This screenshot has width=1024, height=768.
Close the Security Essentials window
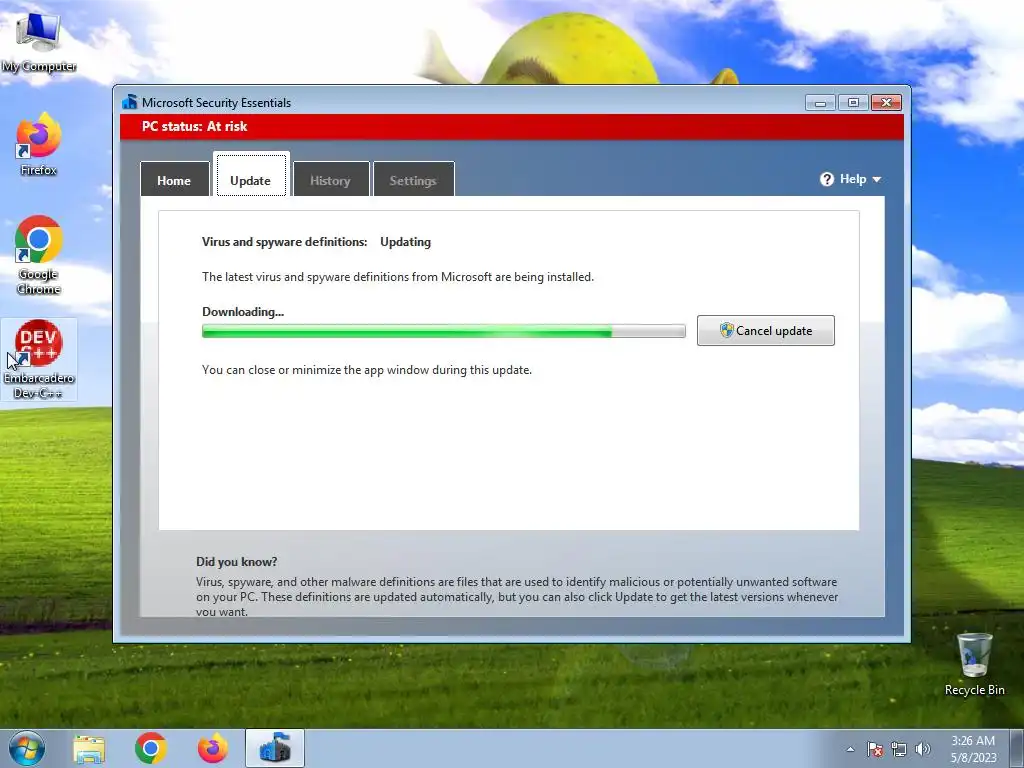[x=886, y=103]
